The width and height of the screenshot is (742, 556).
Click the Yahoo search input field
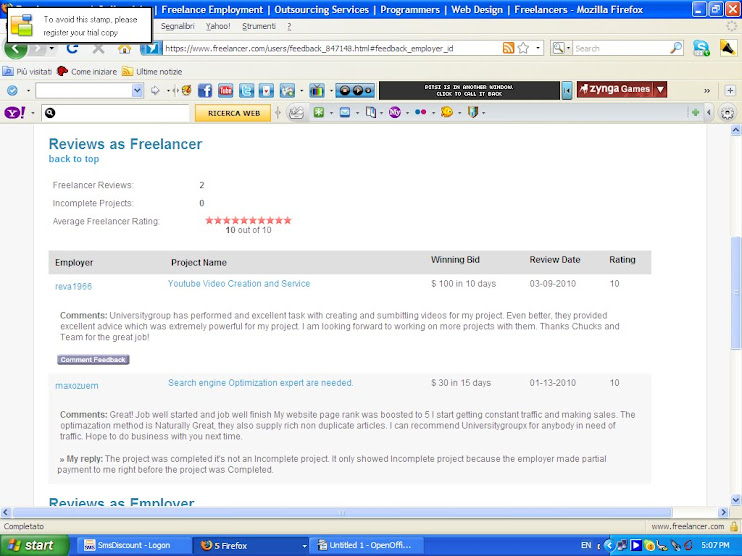point(116,113)
